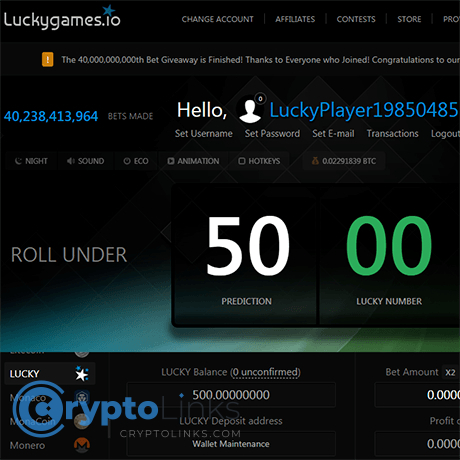
Task: Toggle ECO mode
Action: pos(136,161)
